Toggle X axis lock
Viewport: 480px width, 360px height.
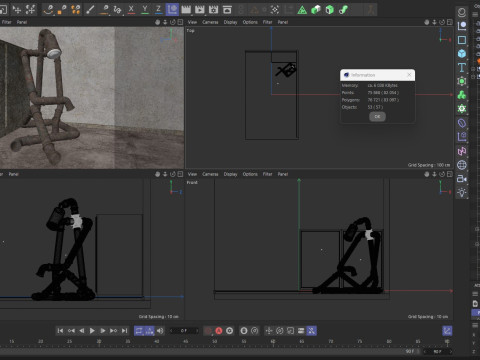[131, 10]
